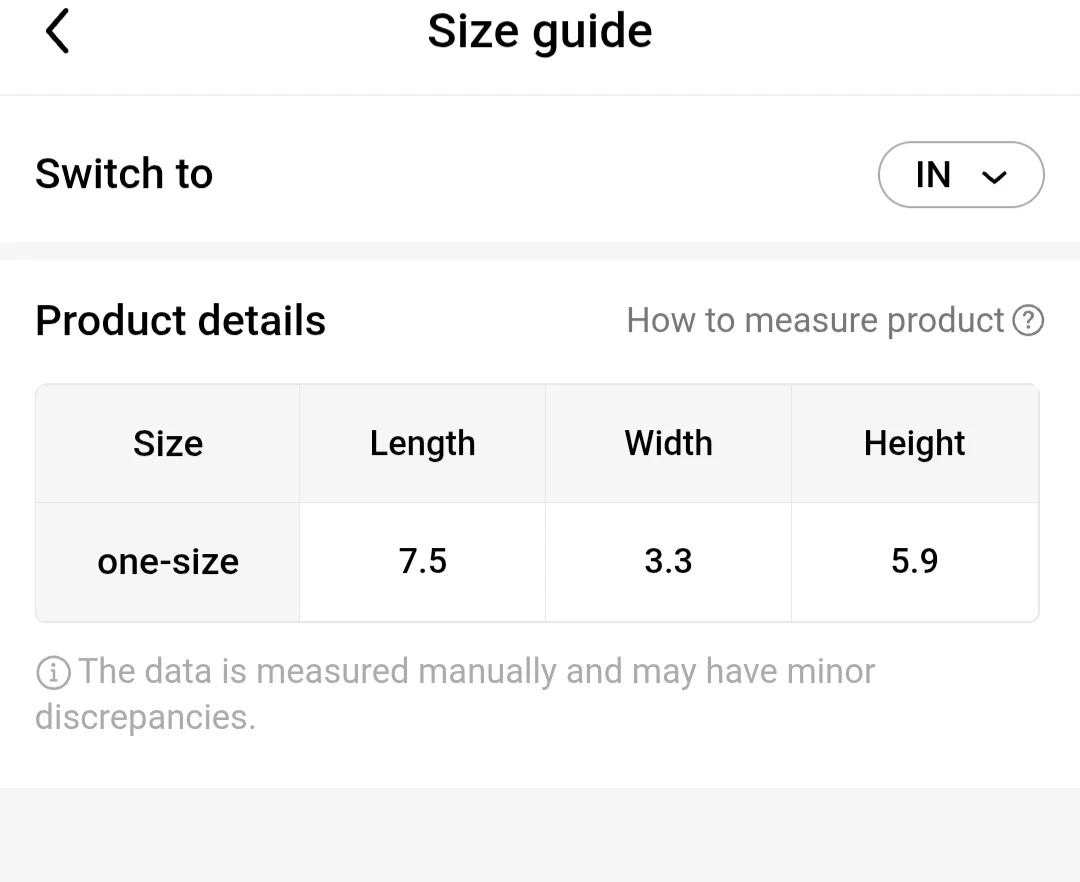Select the Height column header

tap(914, 444)
